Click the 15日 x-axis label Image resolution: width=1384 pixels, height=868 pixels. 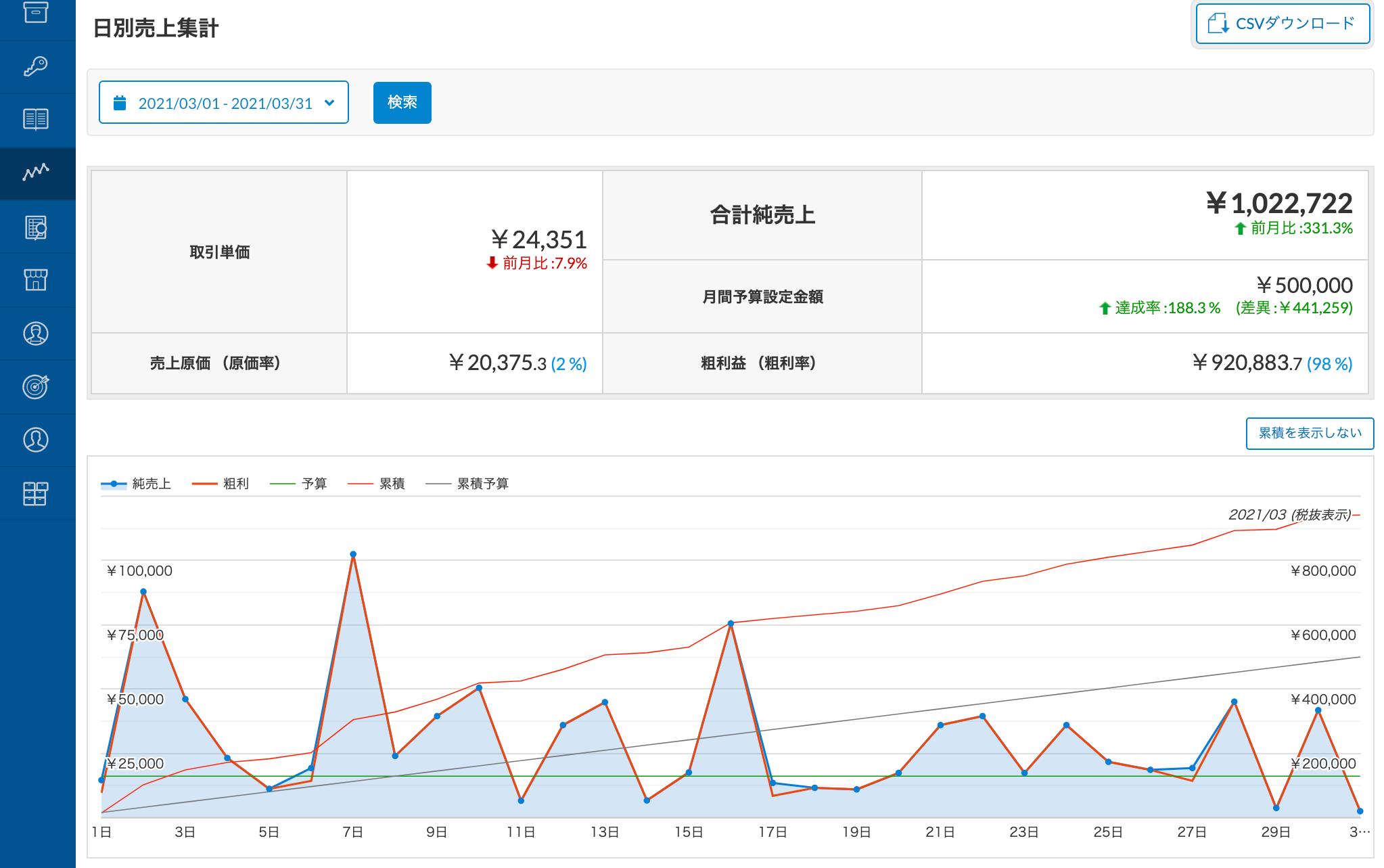click(689, 832)
